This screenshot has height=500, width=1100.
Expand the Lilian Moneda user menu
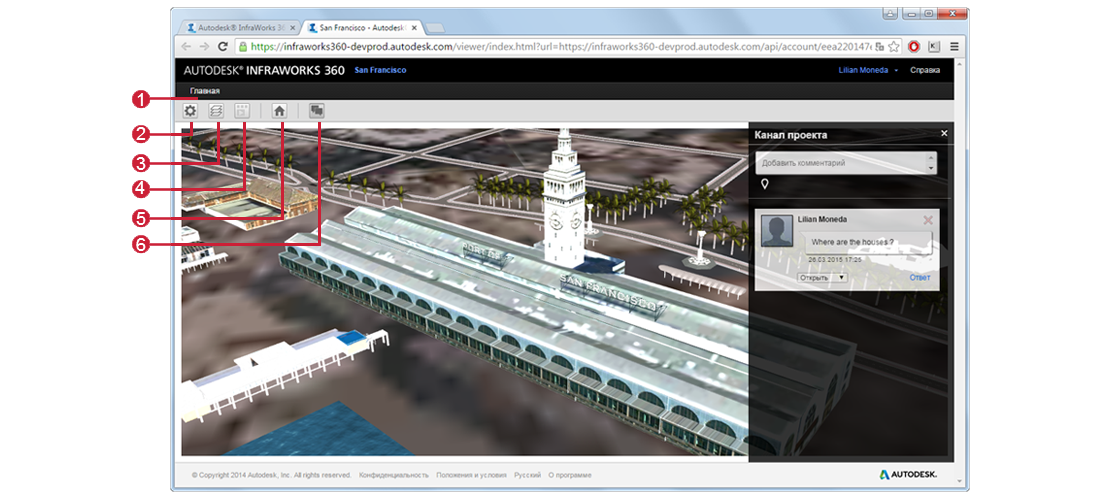[x=868, y=70]
